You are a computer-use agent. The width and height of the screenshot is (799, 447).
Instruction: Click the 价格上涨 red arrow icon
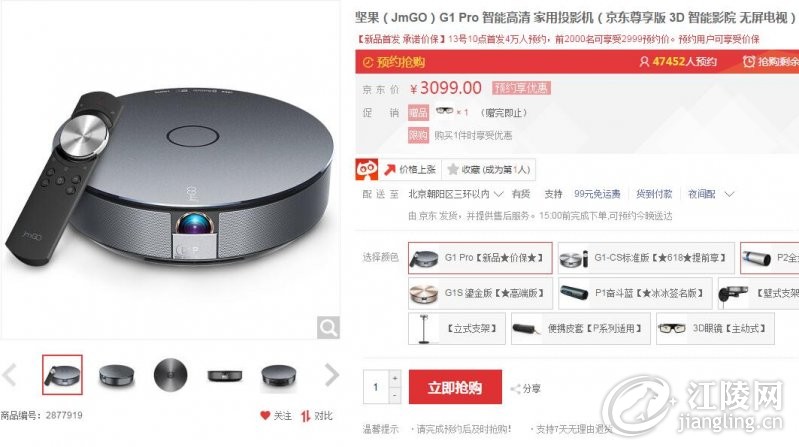[x=390, y=170]
